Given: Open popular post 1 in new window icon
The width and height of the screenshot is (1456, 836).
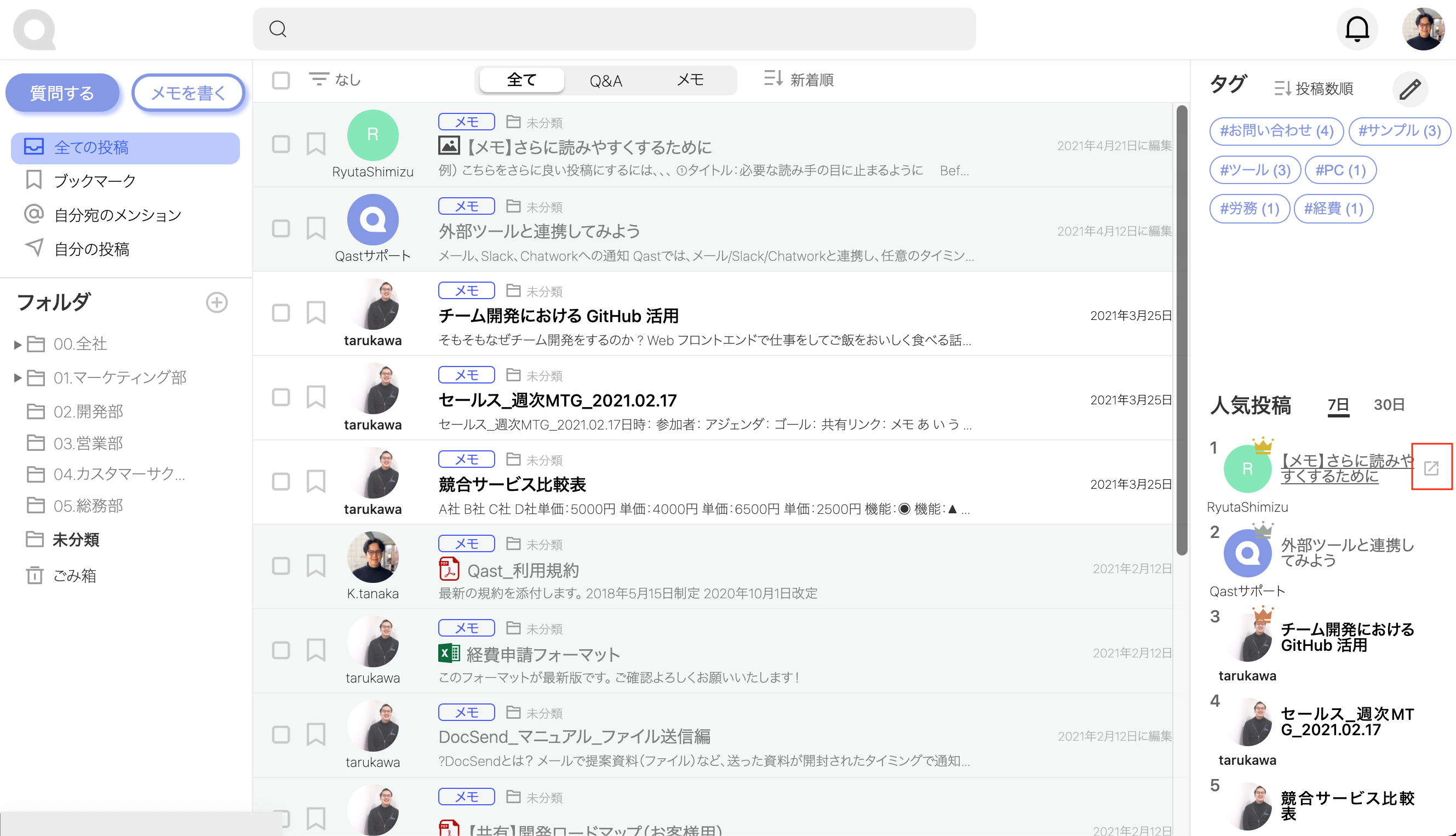Looking at the screenshot, I should coord(1431,467).
